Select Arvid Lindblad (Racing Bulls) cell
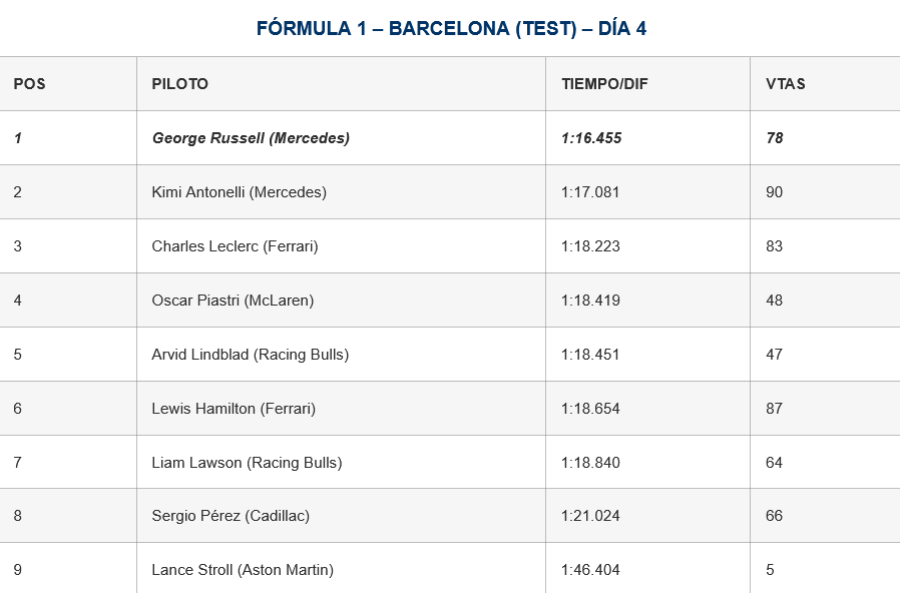 click(250, 354)
